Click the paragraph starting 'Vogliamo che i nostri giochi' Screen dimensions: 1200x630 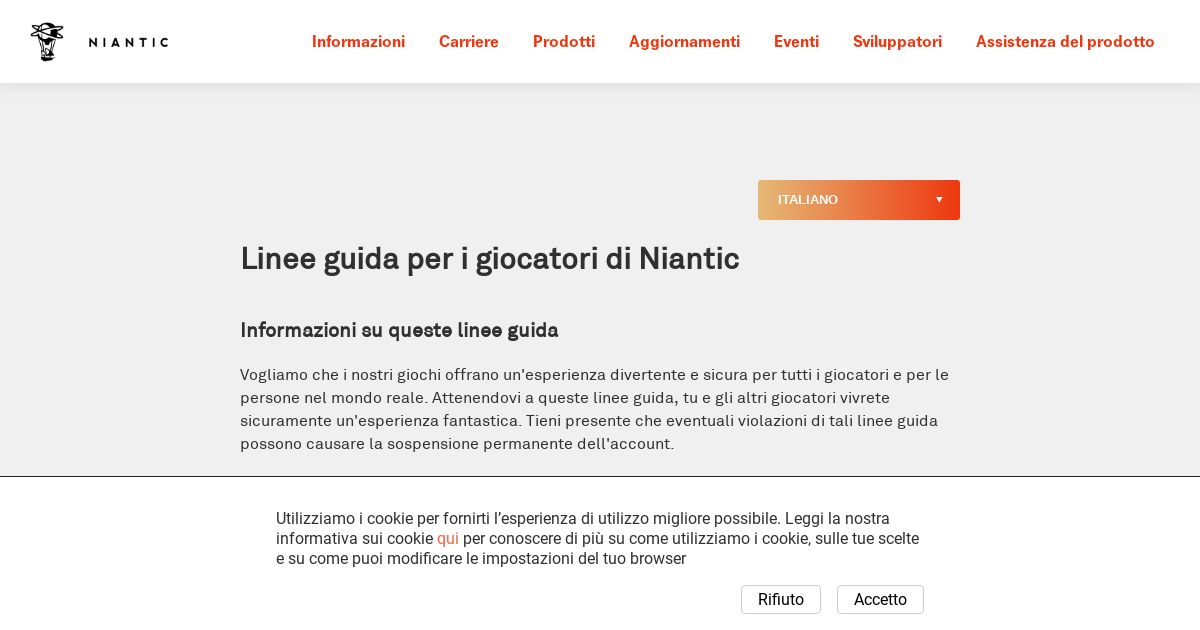point(597,409)
